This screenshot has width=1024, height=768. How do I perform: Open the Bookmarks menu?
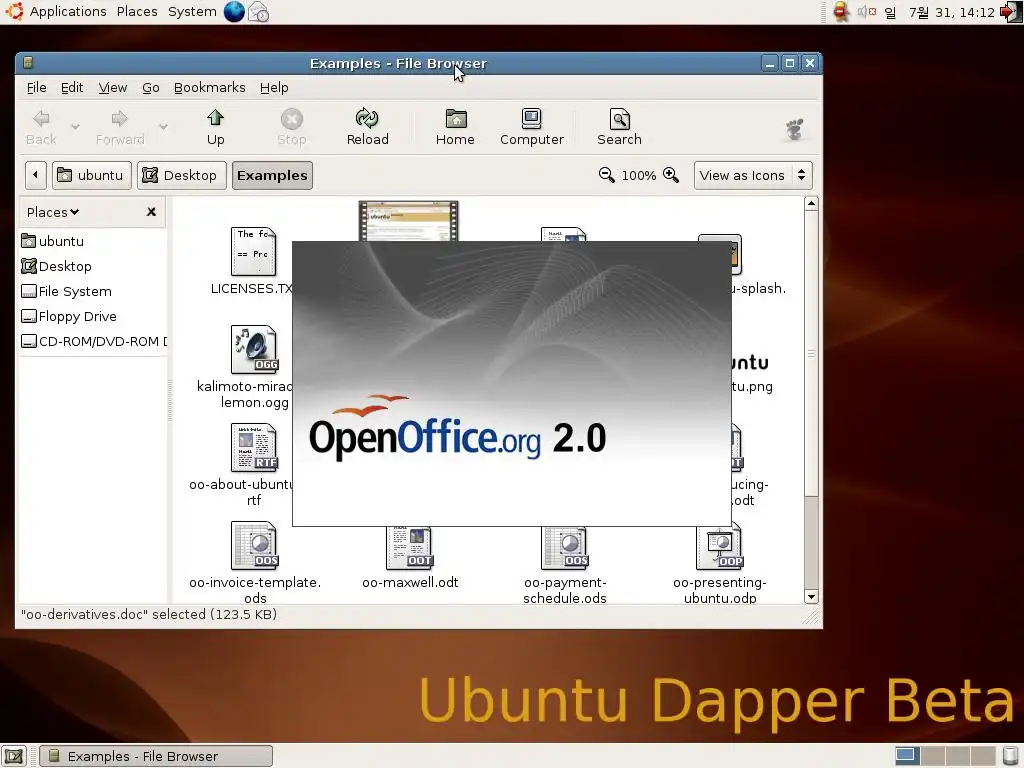pos(210,88)
